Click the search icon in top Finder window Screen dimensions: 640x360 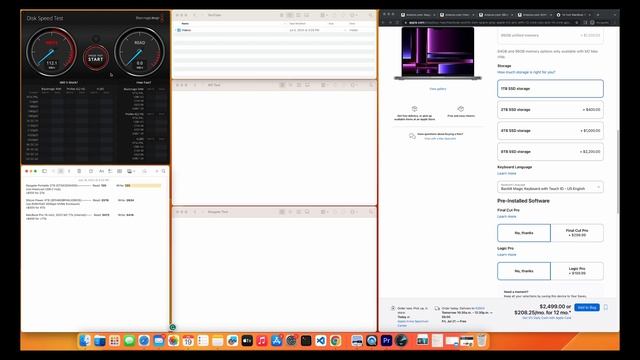pos(371,15)
